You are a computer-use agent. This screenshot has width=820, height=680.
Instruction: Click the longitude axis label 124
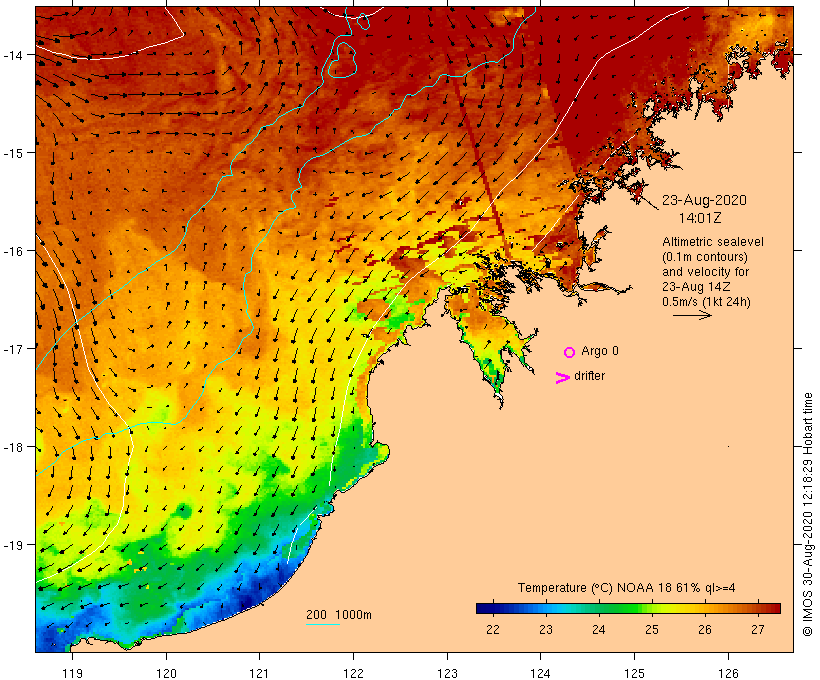pos(540,673)
